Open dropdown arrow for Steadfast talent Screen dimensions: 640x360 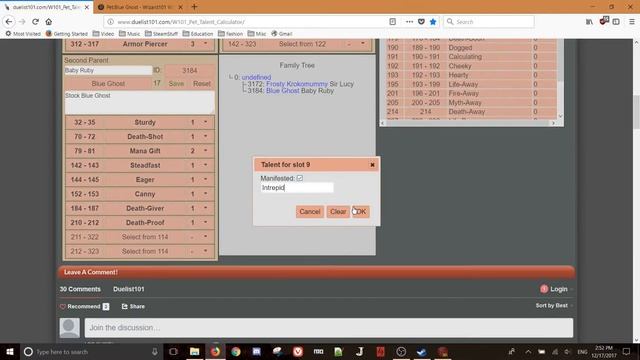(x=205, y=165)
